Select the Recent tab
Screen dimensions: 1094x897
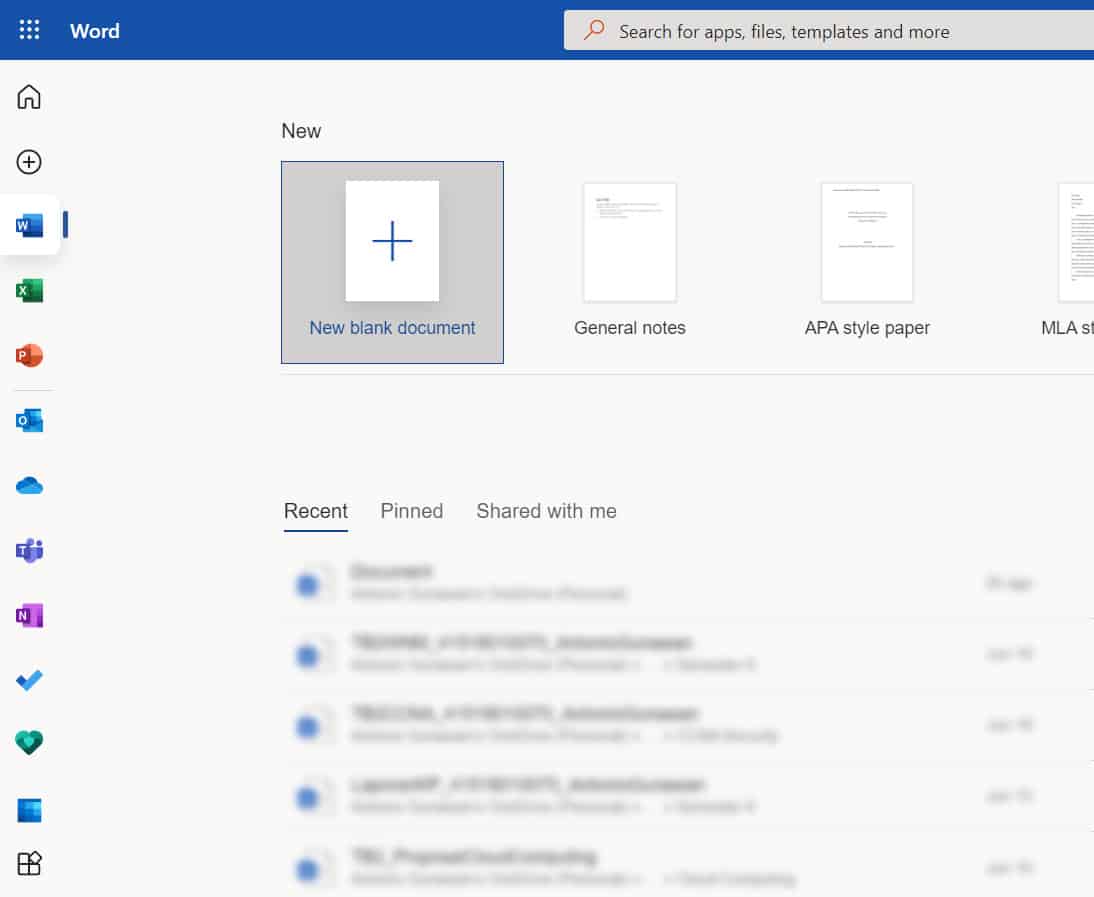pos(316,511)
